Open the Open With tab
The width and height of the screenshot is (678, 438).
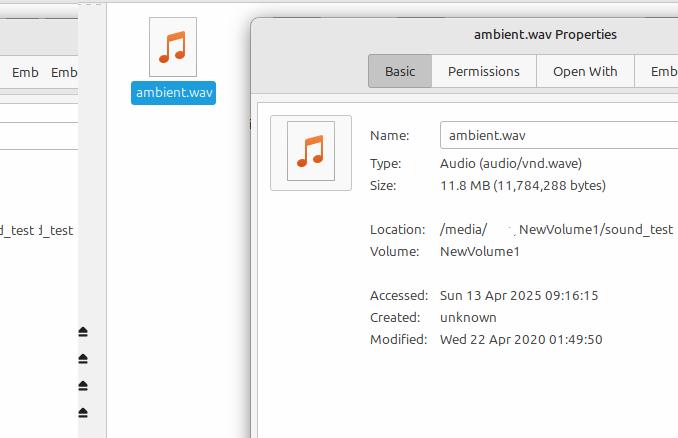coord(585,71)
